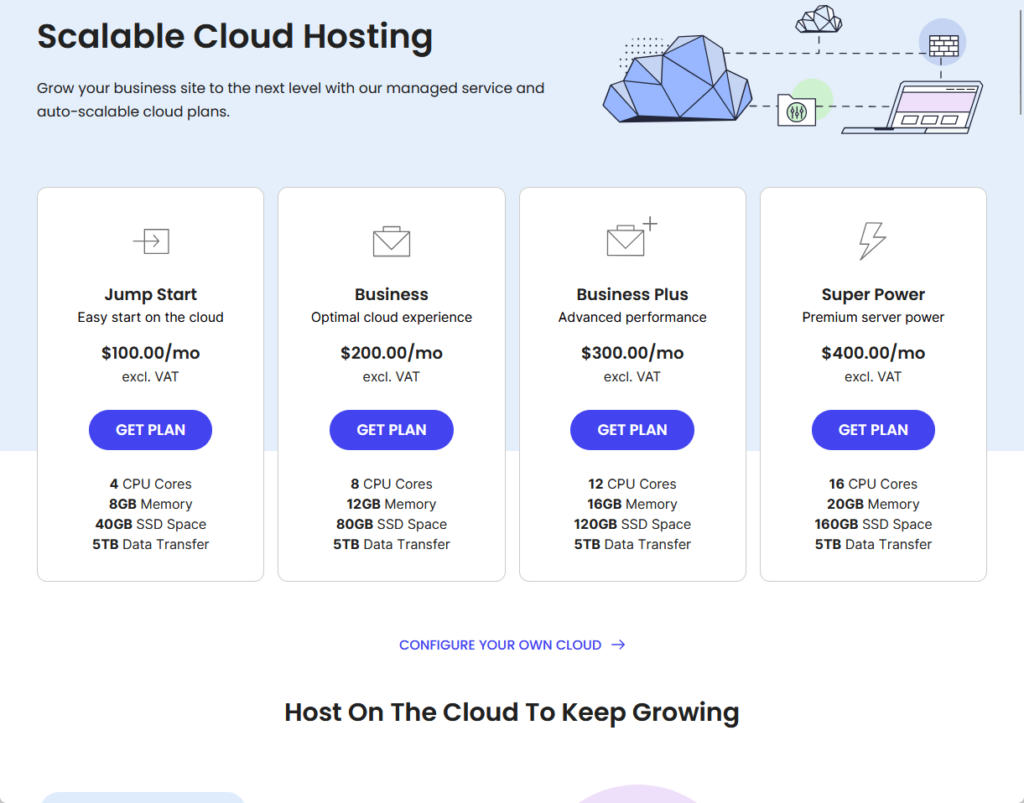Click the Business briefcase icon

pyautogui.click(x=391, y=242)
